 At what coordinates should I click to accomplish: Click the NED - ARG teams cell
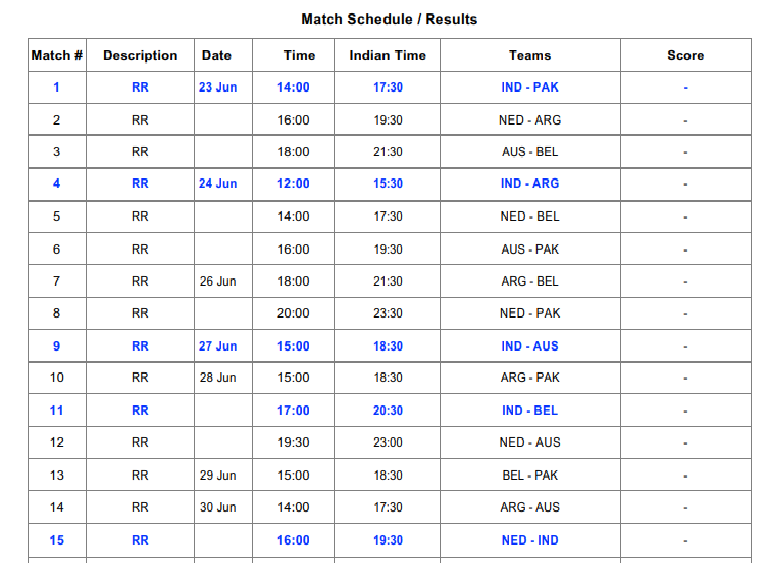(530, 120)
